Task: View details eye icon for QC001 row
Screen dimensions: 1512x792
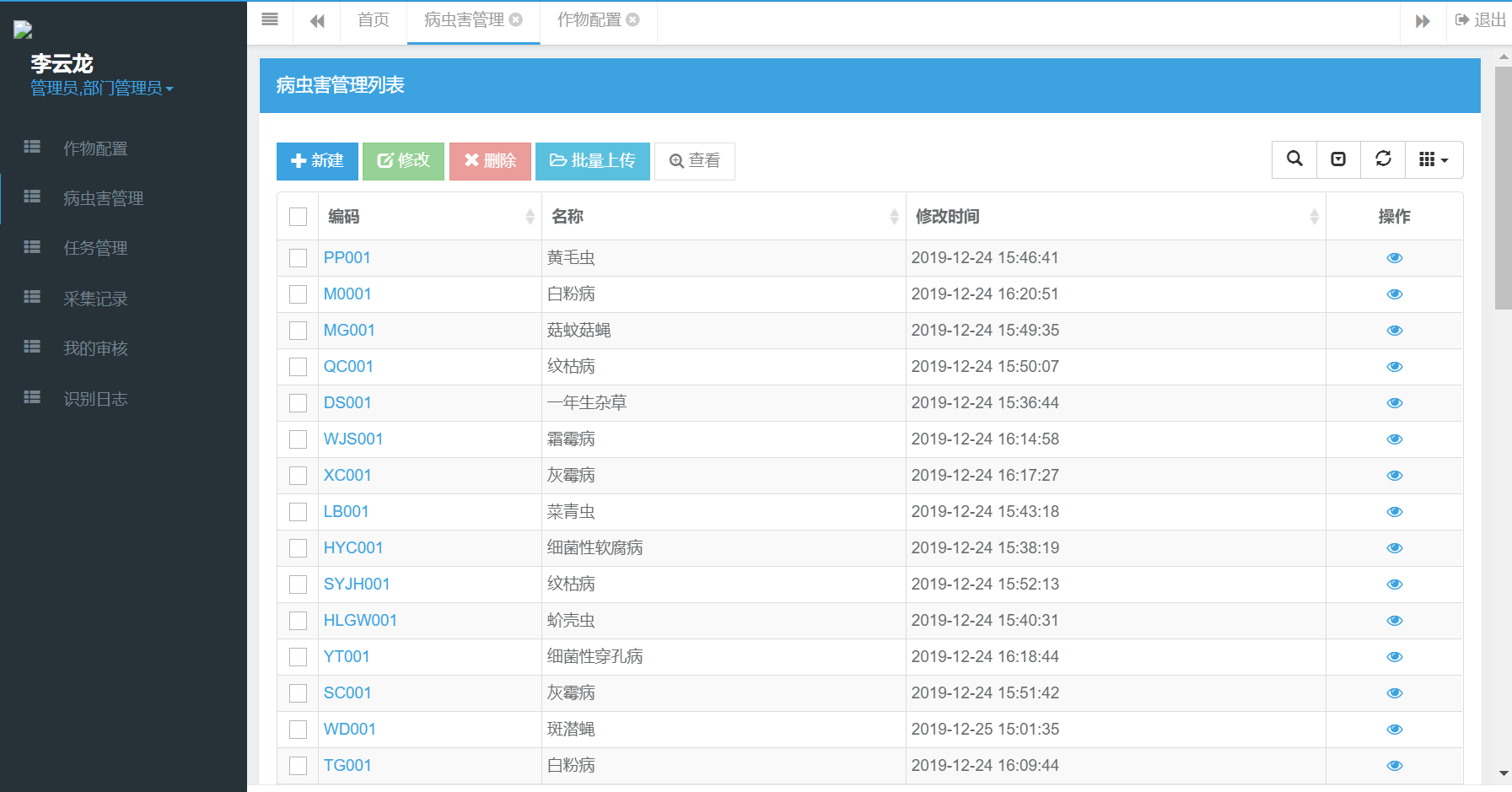Action: [x=1395, y=367]
